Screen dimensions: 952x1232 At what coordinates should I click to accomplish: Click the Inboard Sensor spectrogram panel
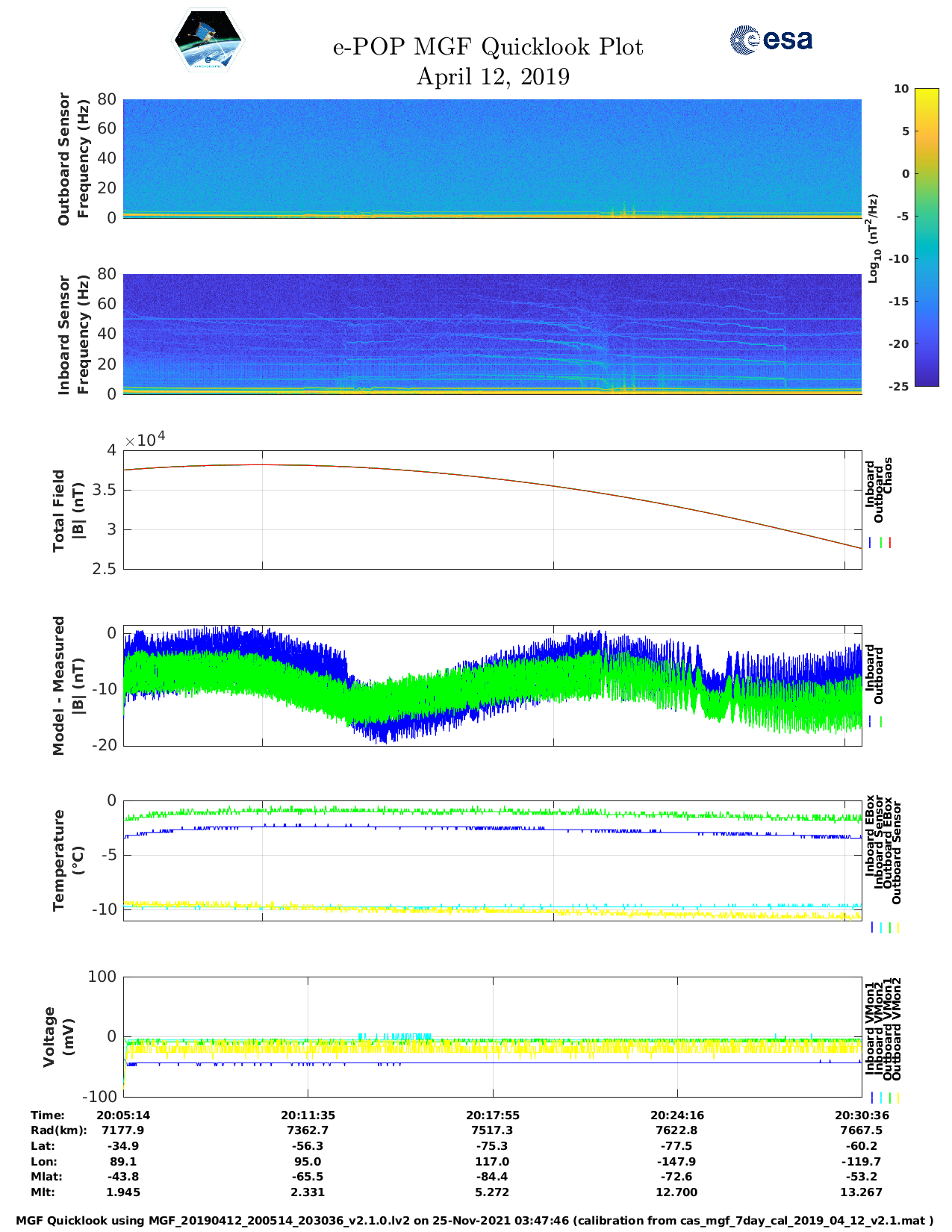[492, 334]
